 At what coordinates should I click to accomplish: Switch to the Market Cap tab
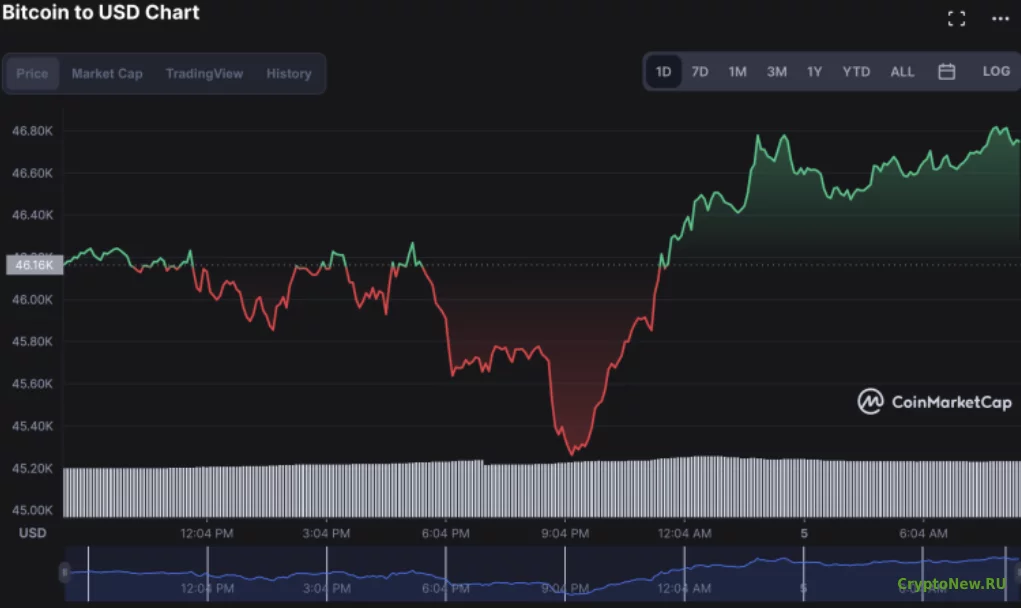[x=107, y=74]
